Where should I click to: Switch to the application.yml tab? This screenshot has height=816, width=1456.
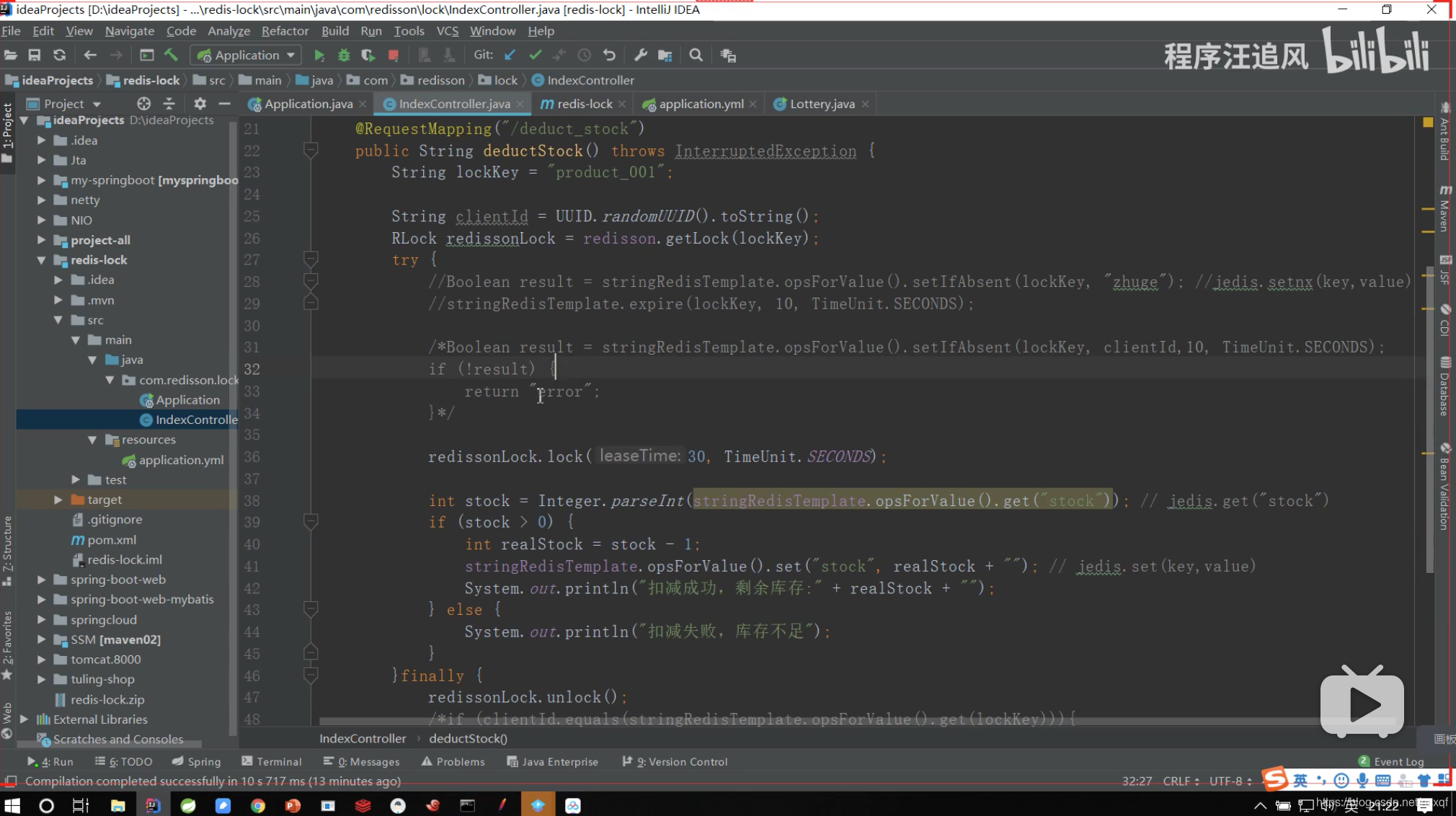coord(701,104)
